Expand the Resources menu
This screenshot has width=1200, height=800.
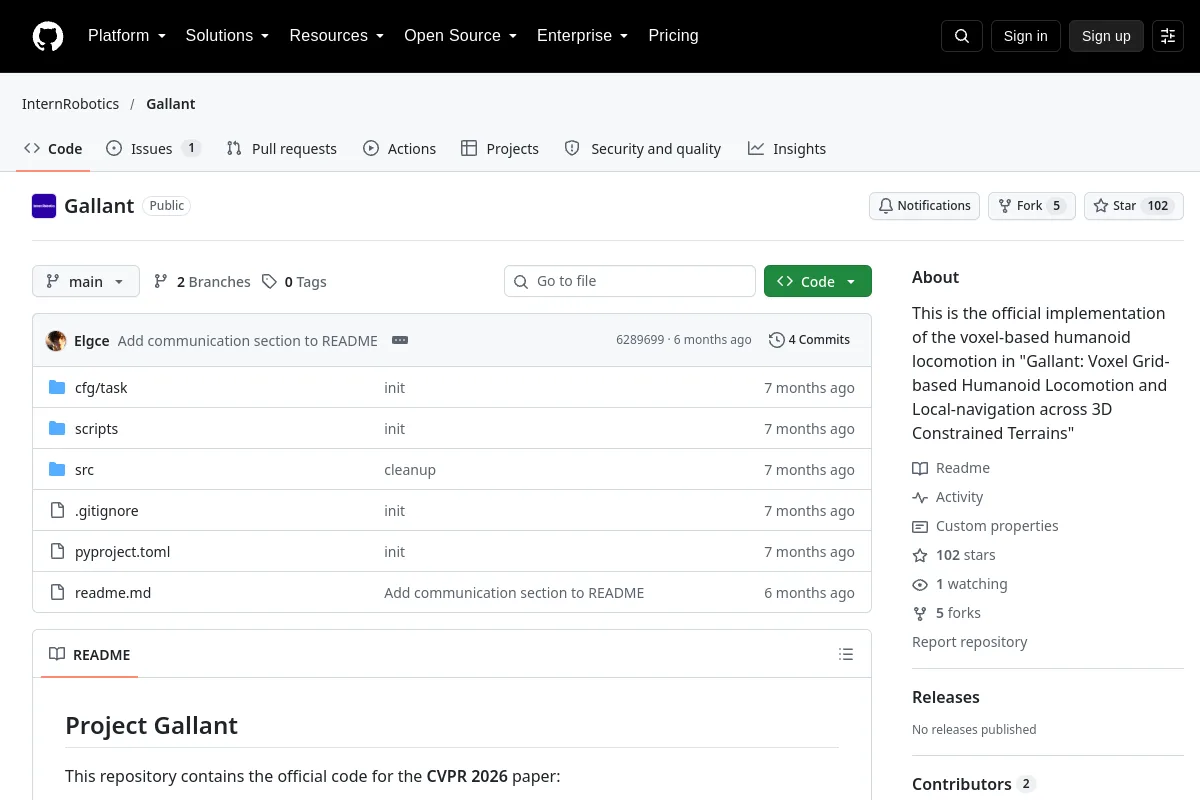pos(337,36)
